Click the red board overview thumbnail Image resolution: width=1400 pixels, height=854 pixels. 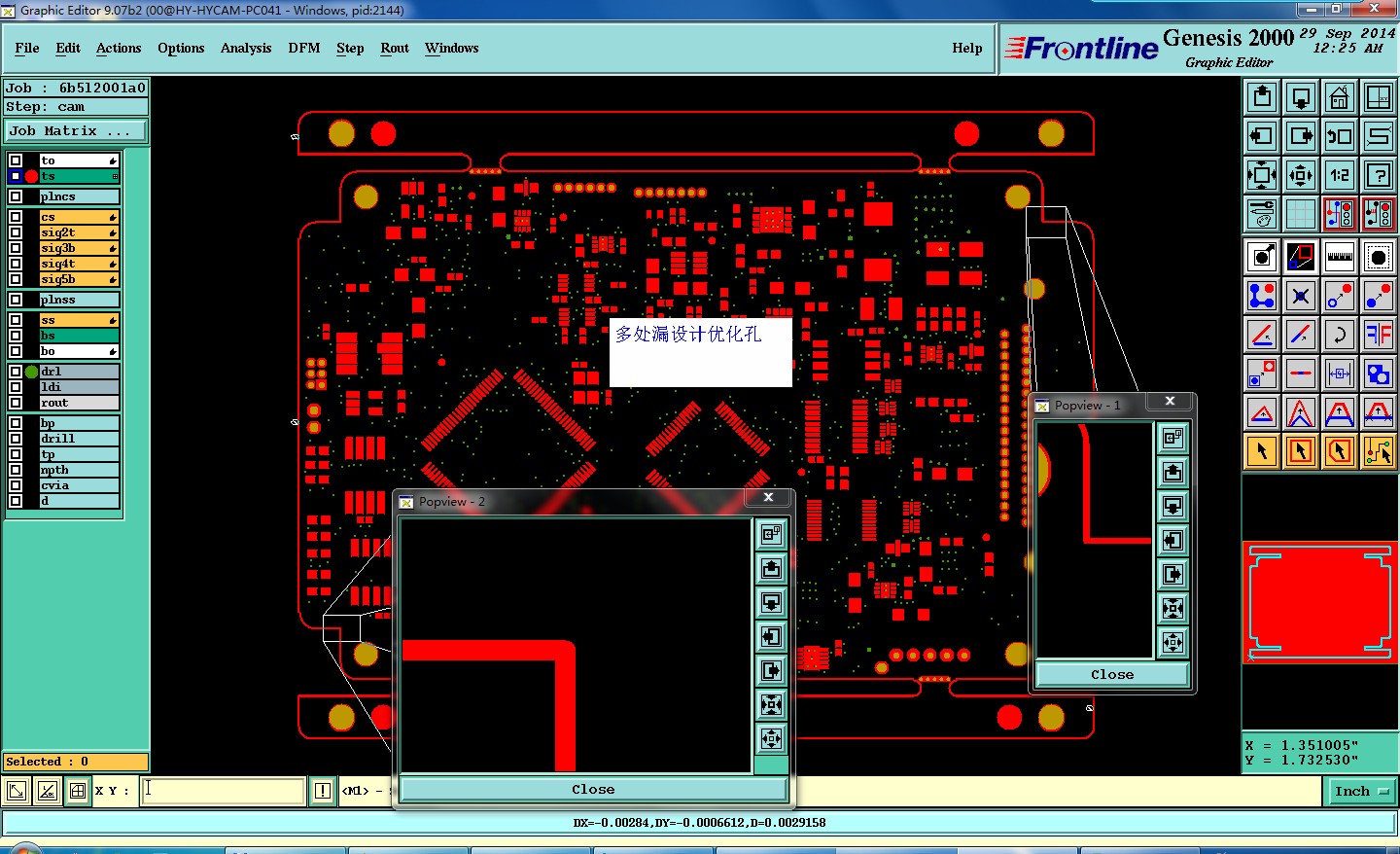tap(1320, 602)
